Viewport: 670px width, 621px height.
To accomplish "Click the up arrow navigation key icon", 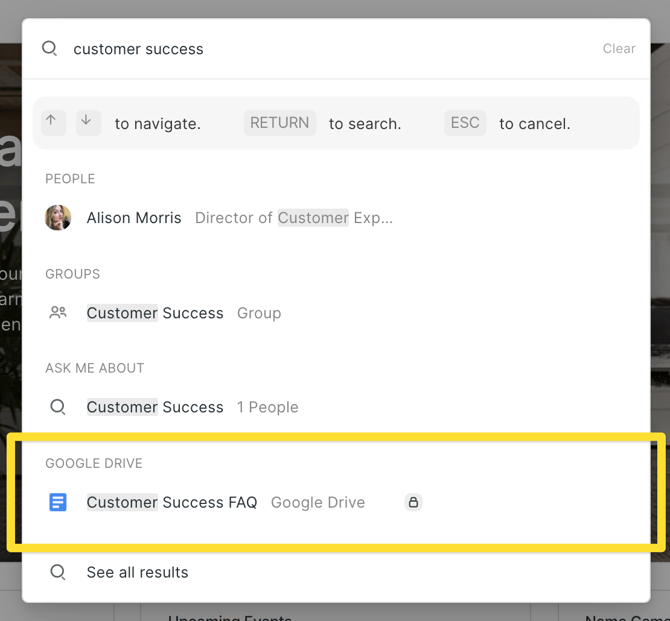I will tap(53, 122).
